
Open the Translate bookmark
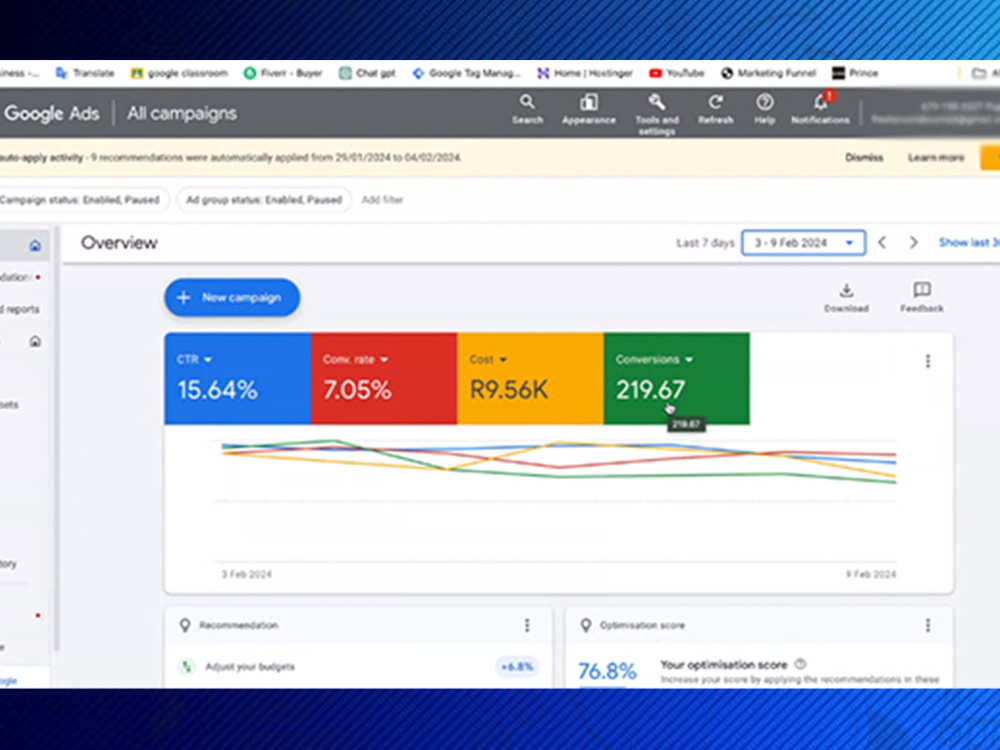(85, 73)
